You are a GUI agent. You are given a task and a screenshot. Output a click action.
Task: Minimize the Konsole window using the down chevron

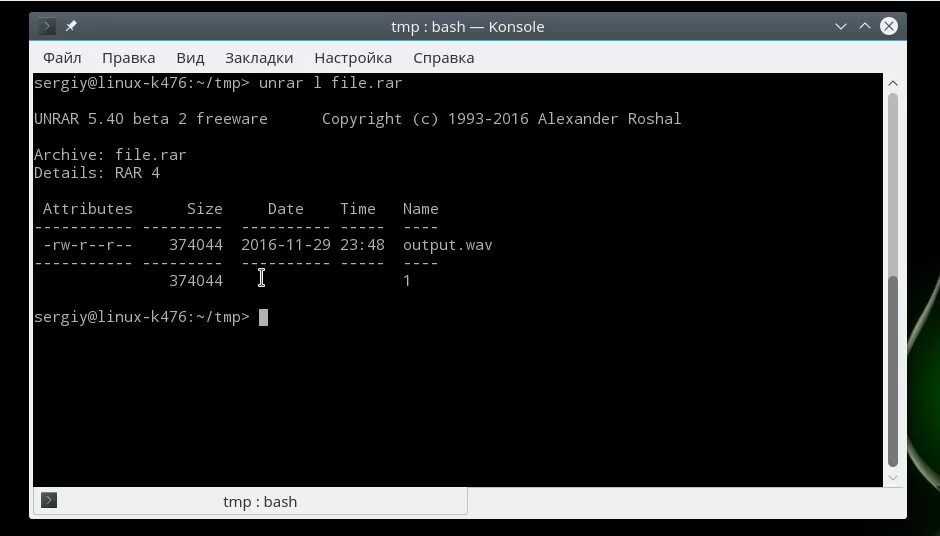point(840,26)
